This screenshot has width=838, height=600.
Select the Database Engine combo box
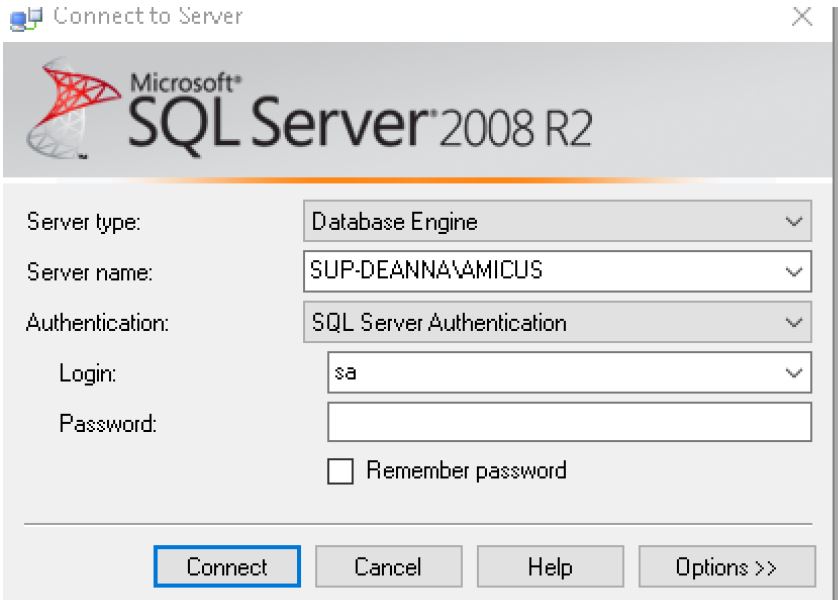(x=557, y=221)
